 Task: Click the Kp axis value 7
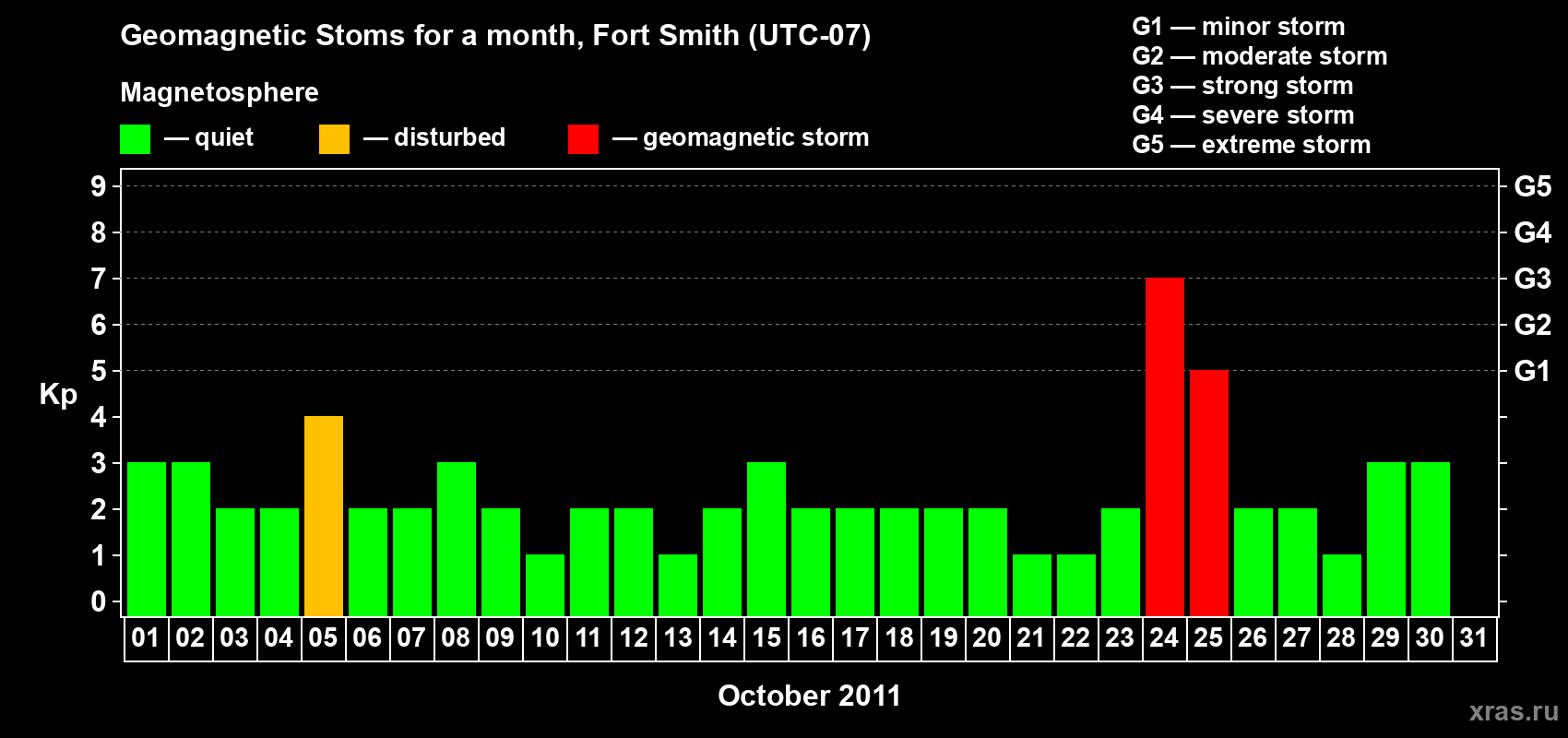99,279
